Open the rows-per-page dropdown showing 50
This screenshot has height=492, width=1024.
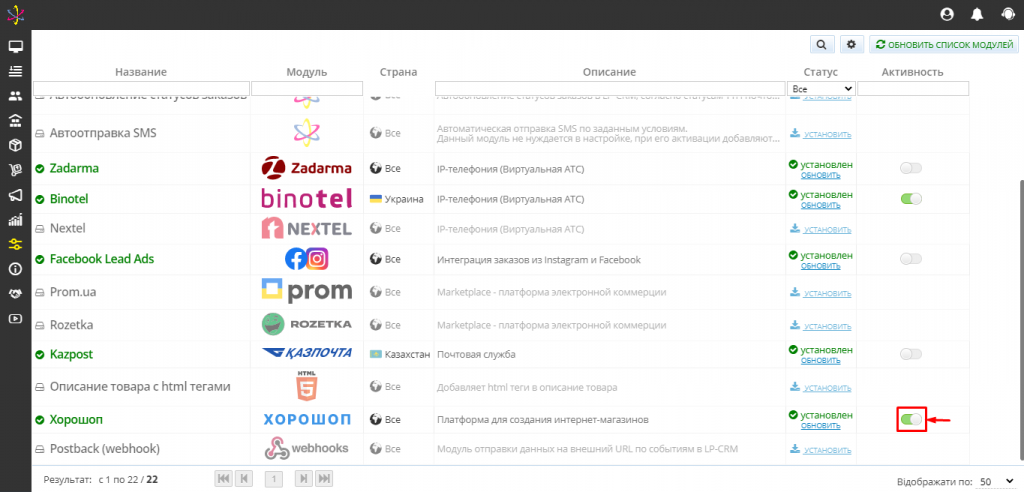(993, 482)
